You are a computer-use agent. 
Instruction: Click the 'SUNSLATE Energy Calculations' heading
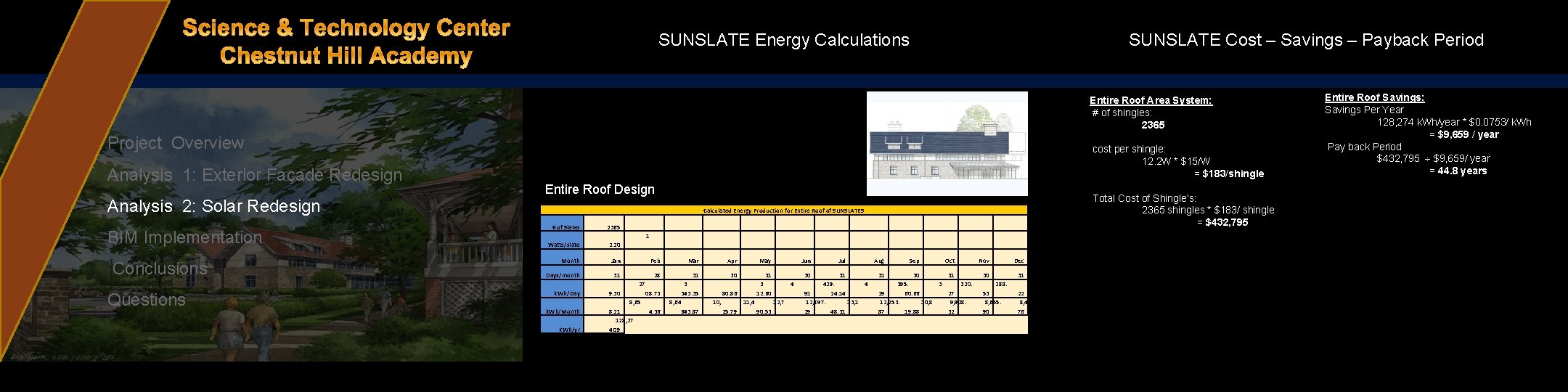coord(784,40)
